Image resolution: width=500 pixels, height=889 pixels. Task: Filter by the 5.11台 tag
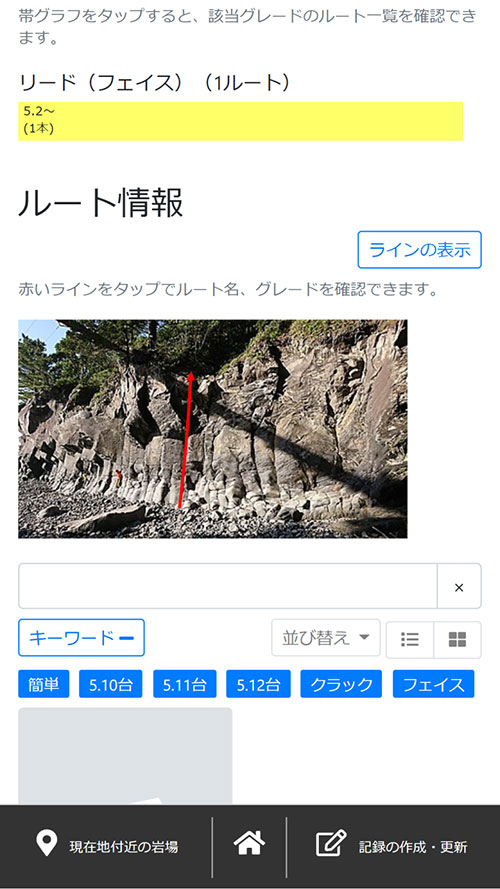click(x=184, y=684)
